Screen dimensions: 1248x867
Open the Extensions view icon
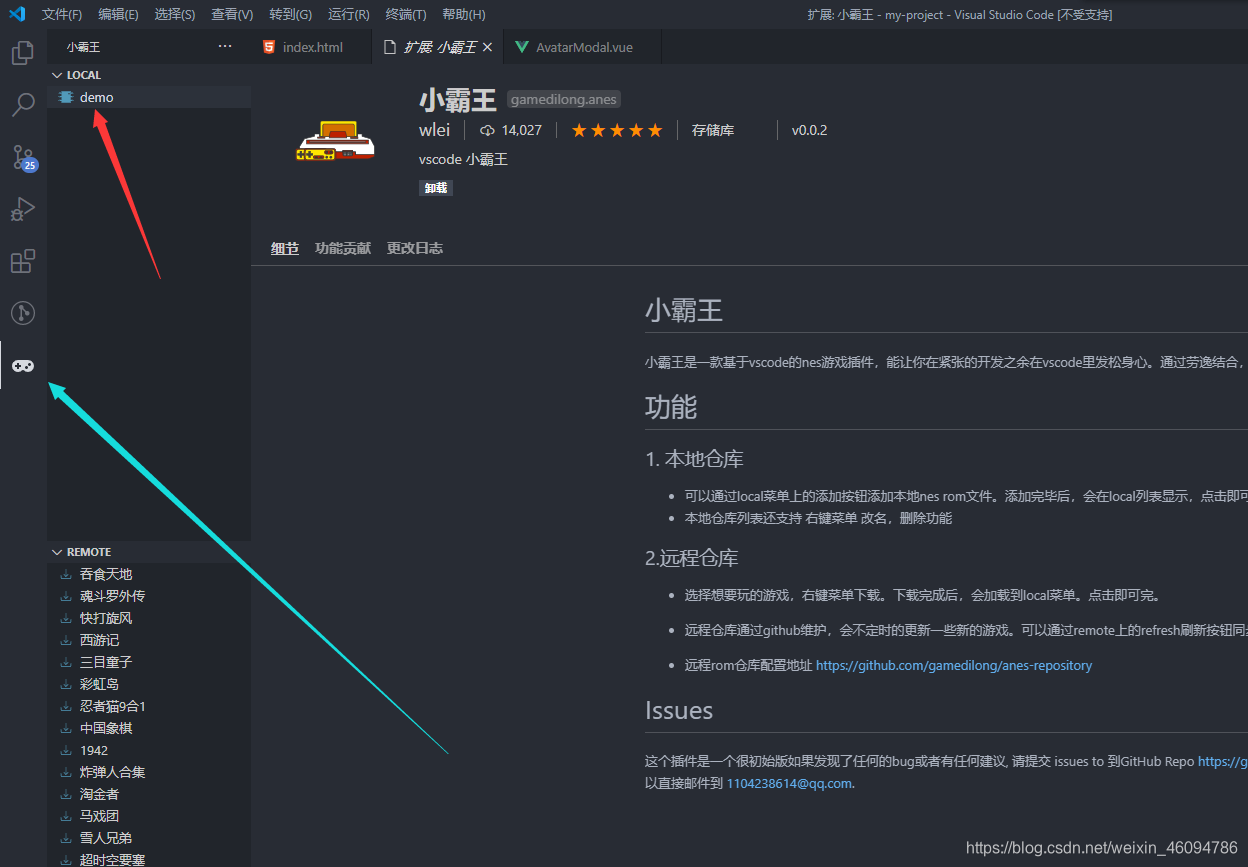23,261
